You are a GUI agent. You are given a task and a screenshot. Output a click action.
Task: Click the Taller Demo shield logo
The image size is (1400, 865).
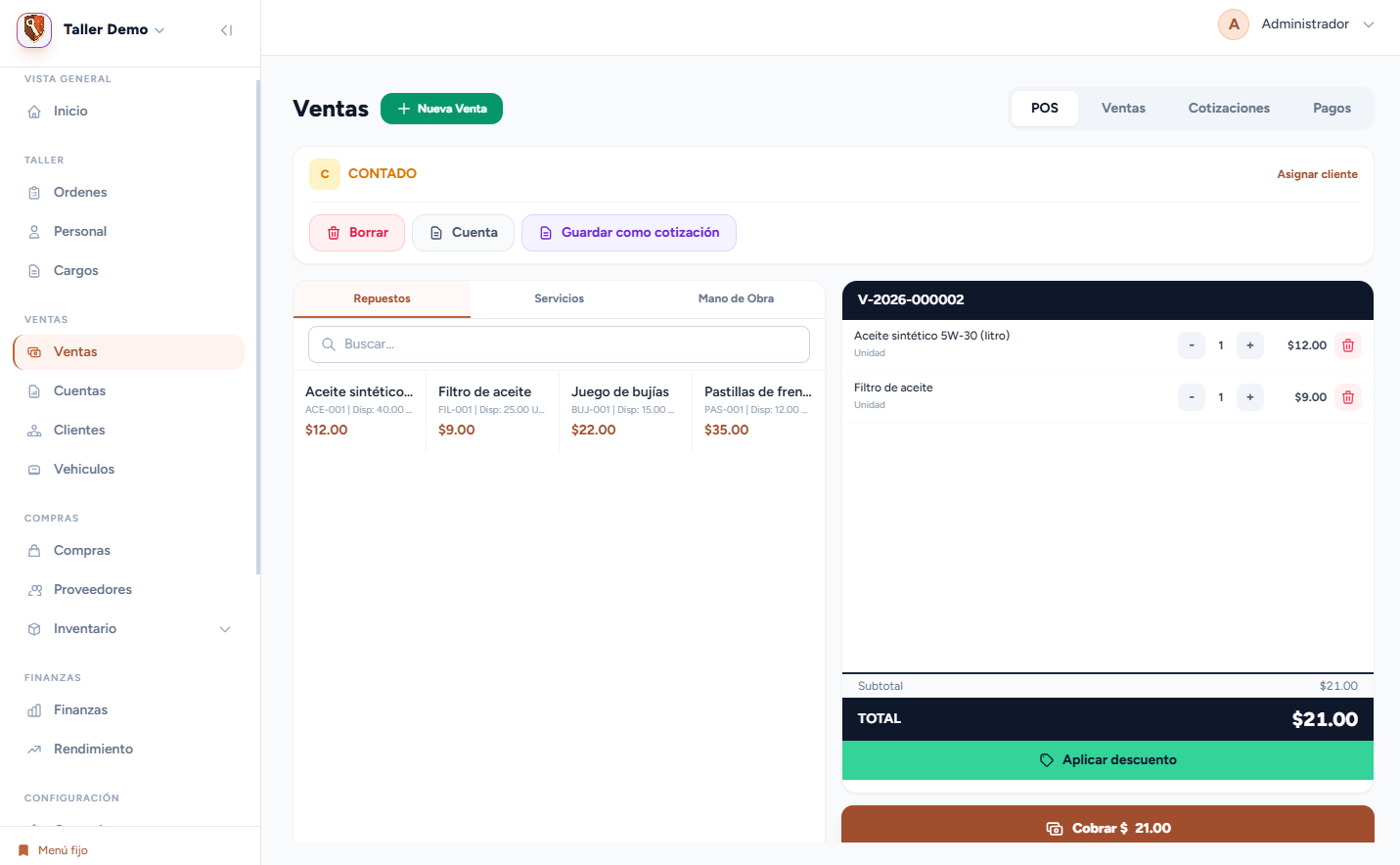click(x=34, y=29)
